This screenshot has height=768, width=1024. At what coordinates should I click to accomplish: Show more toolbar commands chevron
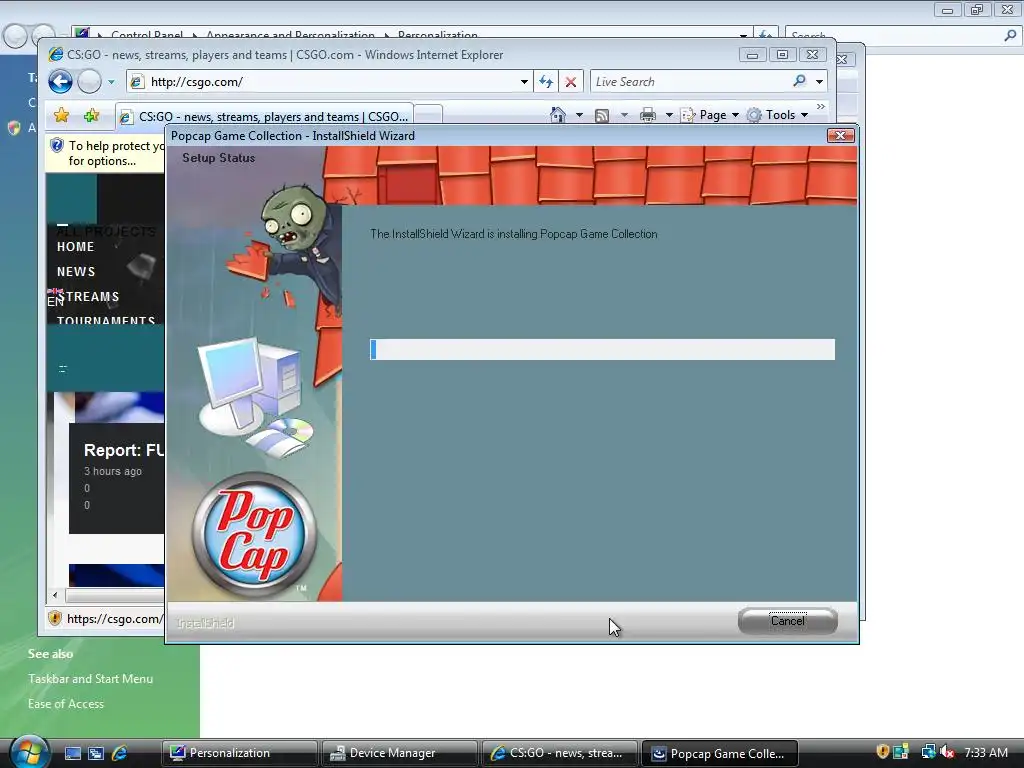coord(821,106)
